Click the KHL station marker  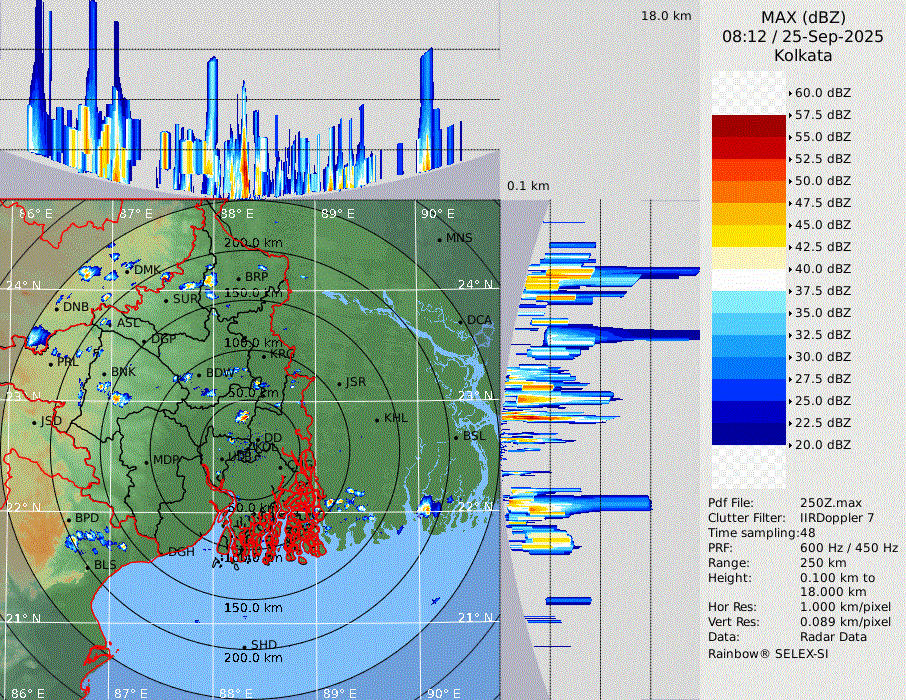point(377,419)
